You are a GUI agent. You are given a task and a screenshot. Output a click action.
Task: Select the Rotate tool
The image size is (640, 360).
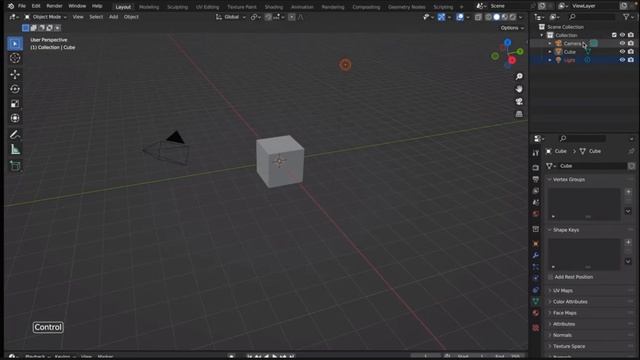tap(15, 89)
